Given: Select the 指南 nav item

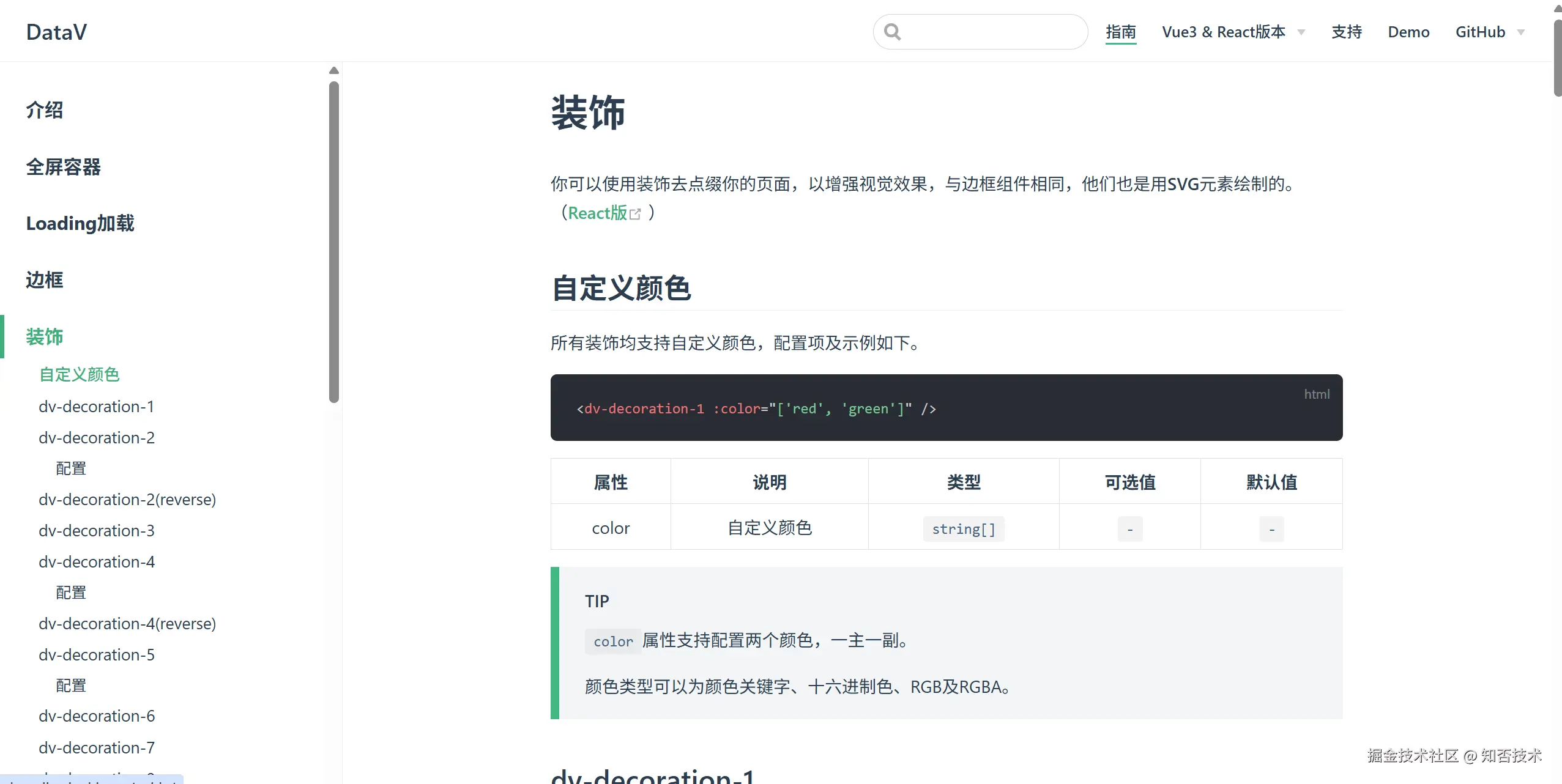Looking at the screenshot, I should (x=1120, y=32).
